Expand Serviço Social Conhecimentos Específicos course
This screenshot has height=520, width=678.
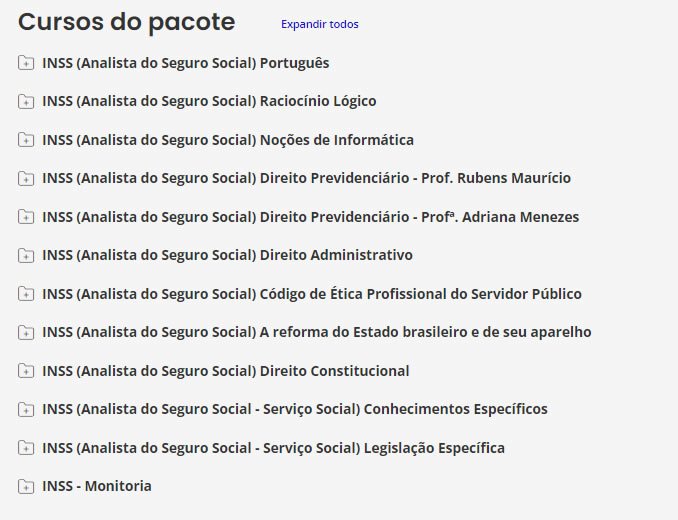[x=295, y=409]
